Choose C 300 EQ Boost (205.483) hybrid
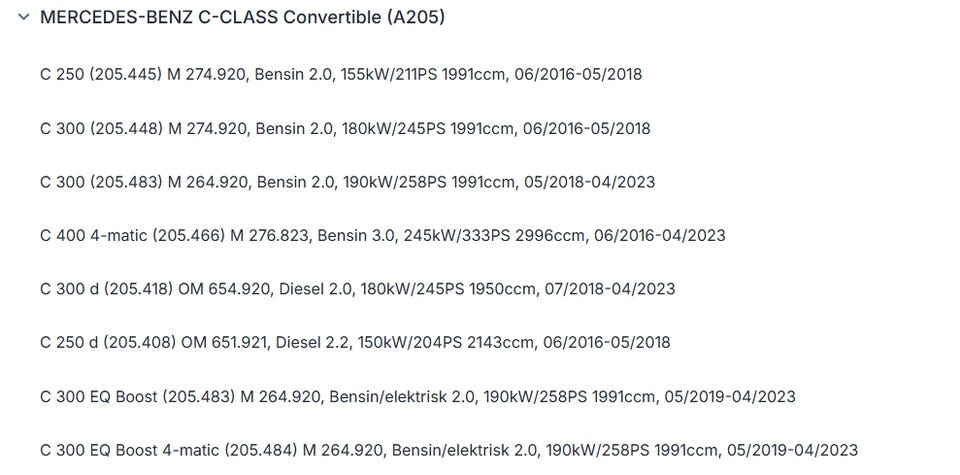The width and height of the screenshot is (960, 475). click(418, 396)
